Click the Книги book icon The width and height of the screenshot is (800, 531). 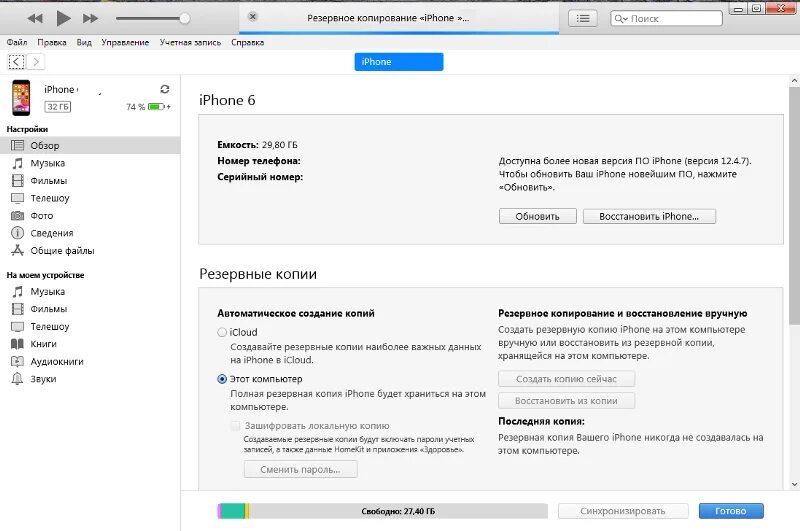(x=17, y=344)
